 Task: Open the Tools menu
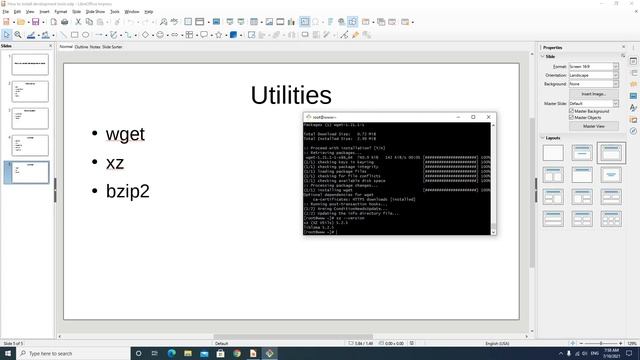coord(115,12)
